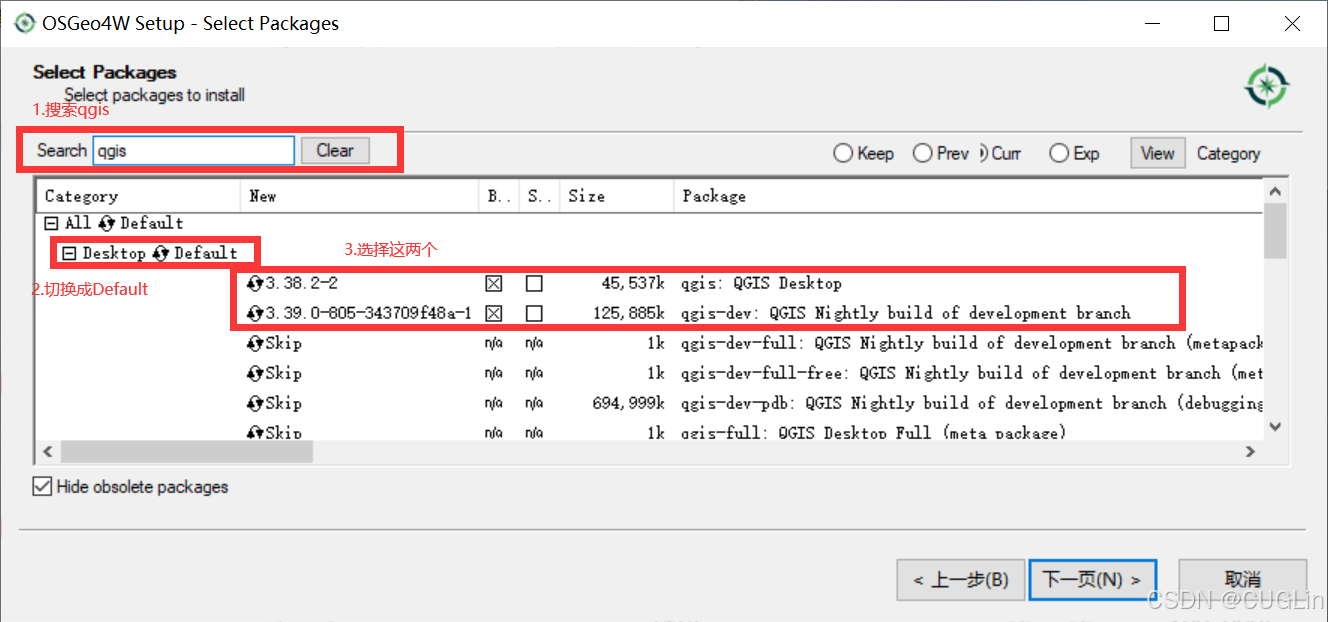Click the Package column header
This screenshot has height=622, width=1328.
[968, 196]
